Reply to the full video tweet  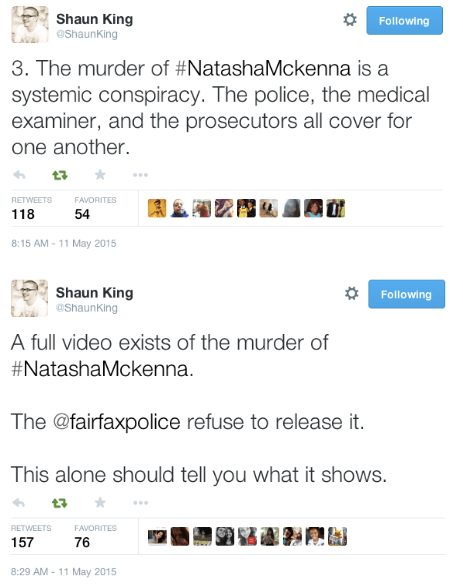(x=19, y=503)
